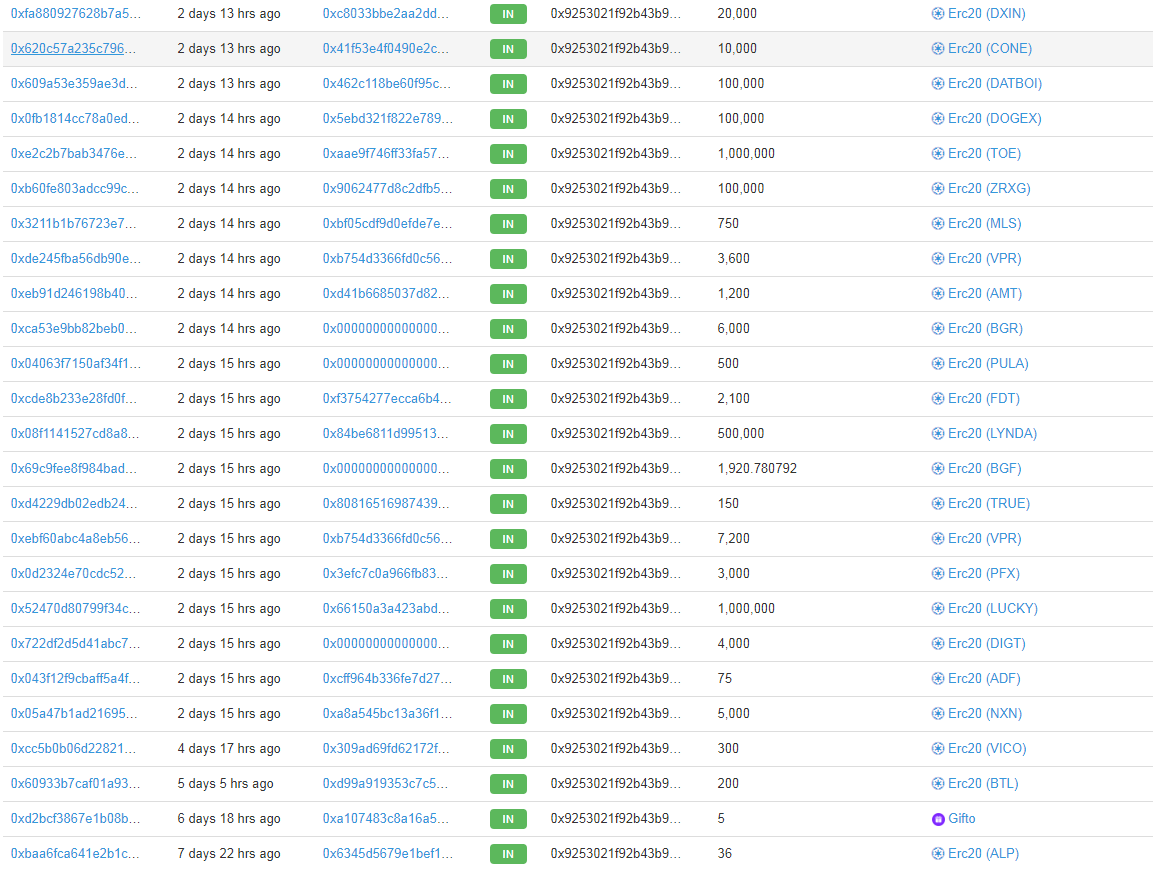Open sender address 0x80816516987439

[x=386, y=503]
